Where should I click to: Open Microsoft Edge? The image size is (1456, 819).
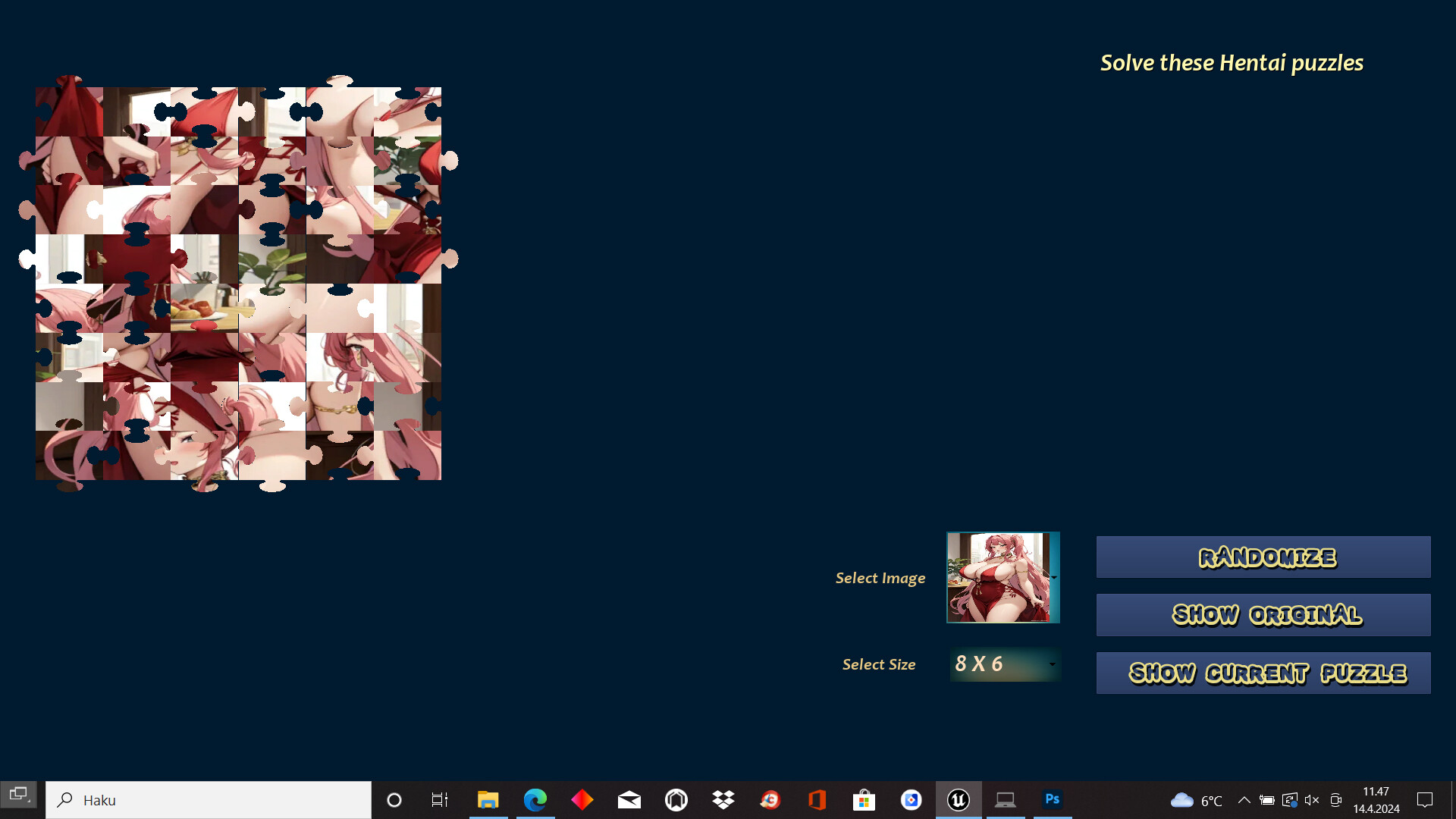[x=535, y=799]
